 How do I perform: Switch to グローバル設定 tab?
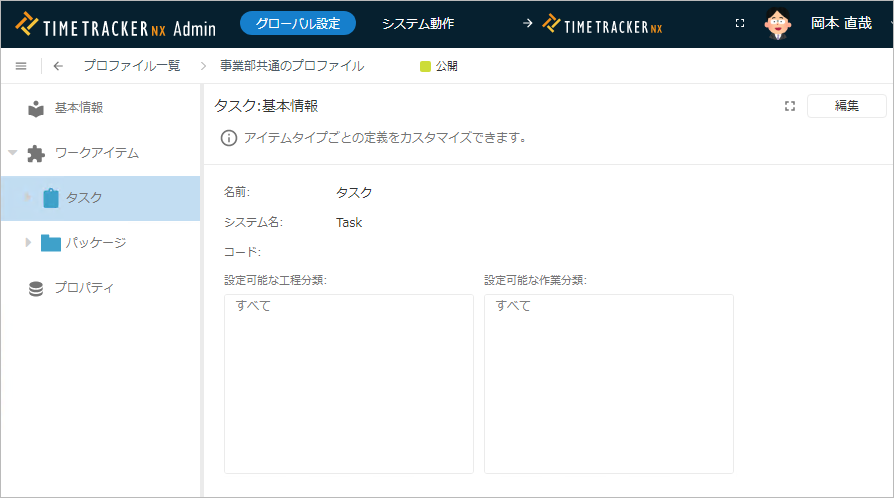pyautogui.click(x=298, y=23)
